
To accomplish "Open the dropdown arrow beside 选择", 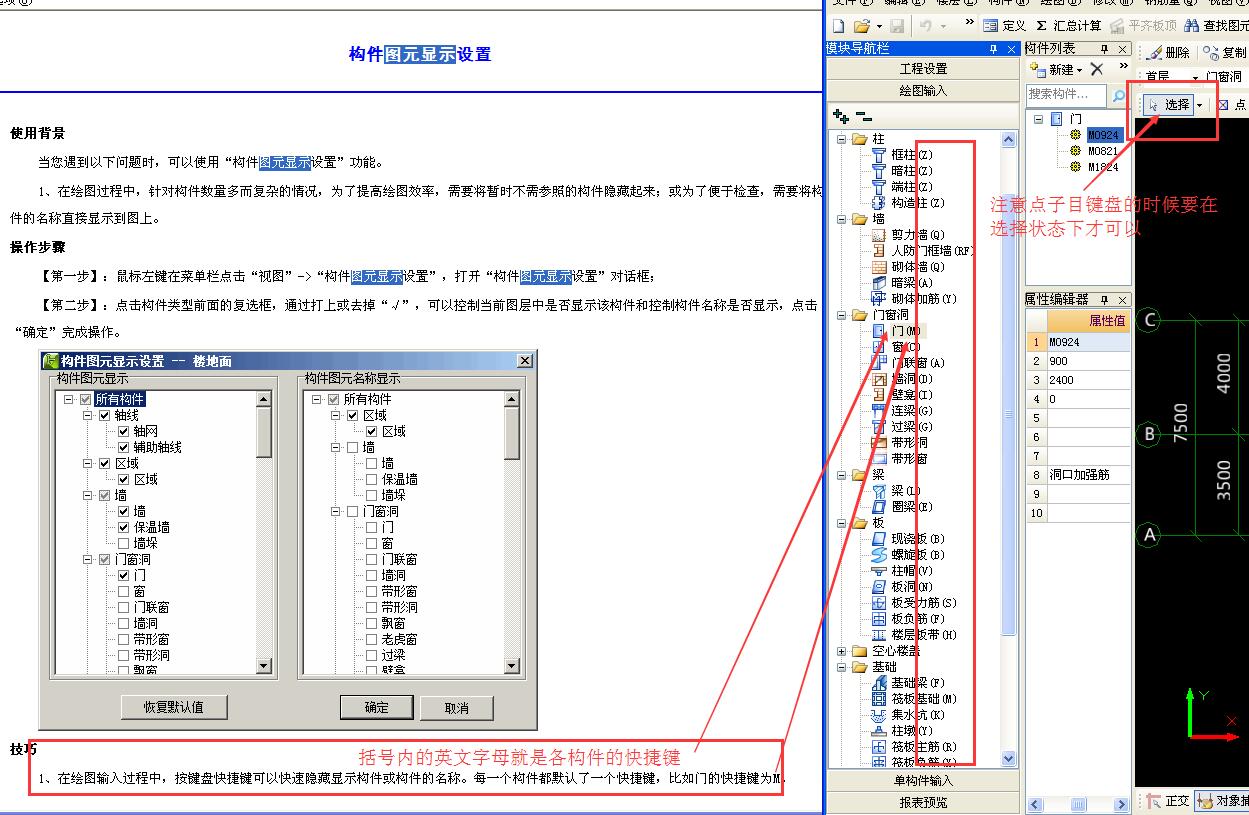I will [1200, 104].
